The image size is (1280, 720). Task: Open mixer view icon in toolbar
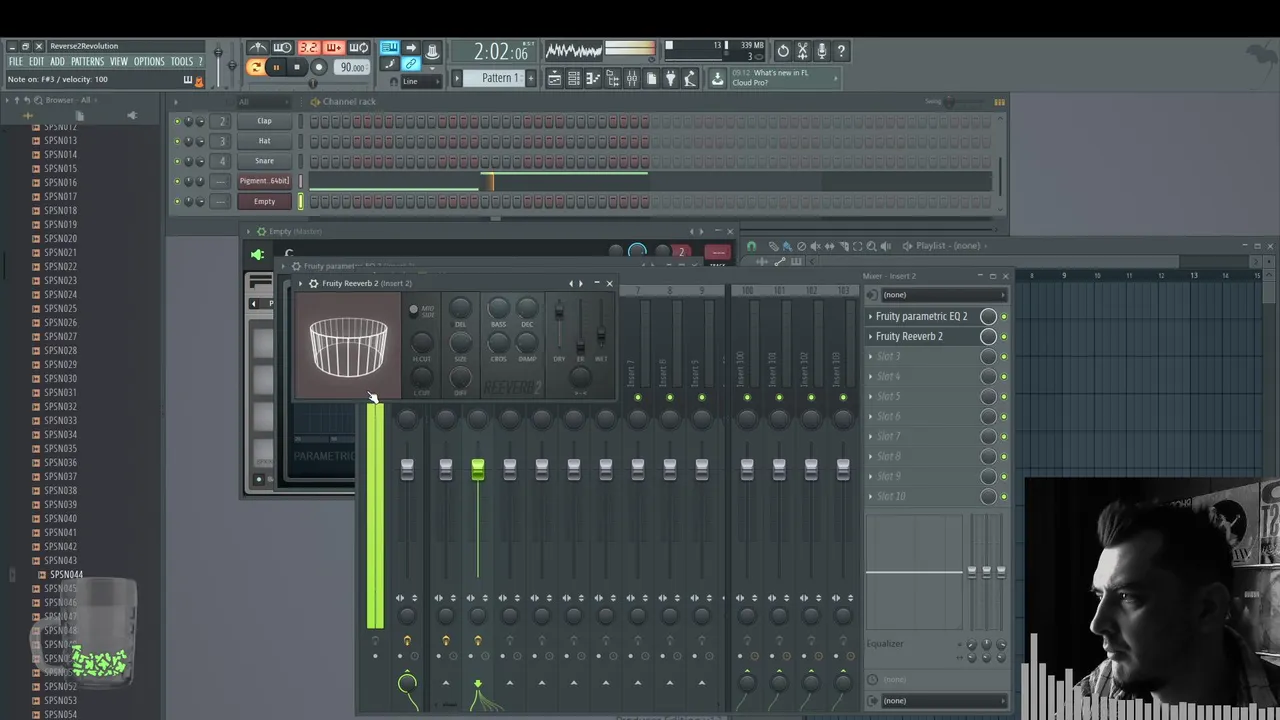pyautogui.click(x=632, y=78)
